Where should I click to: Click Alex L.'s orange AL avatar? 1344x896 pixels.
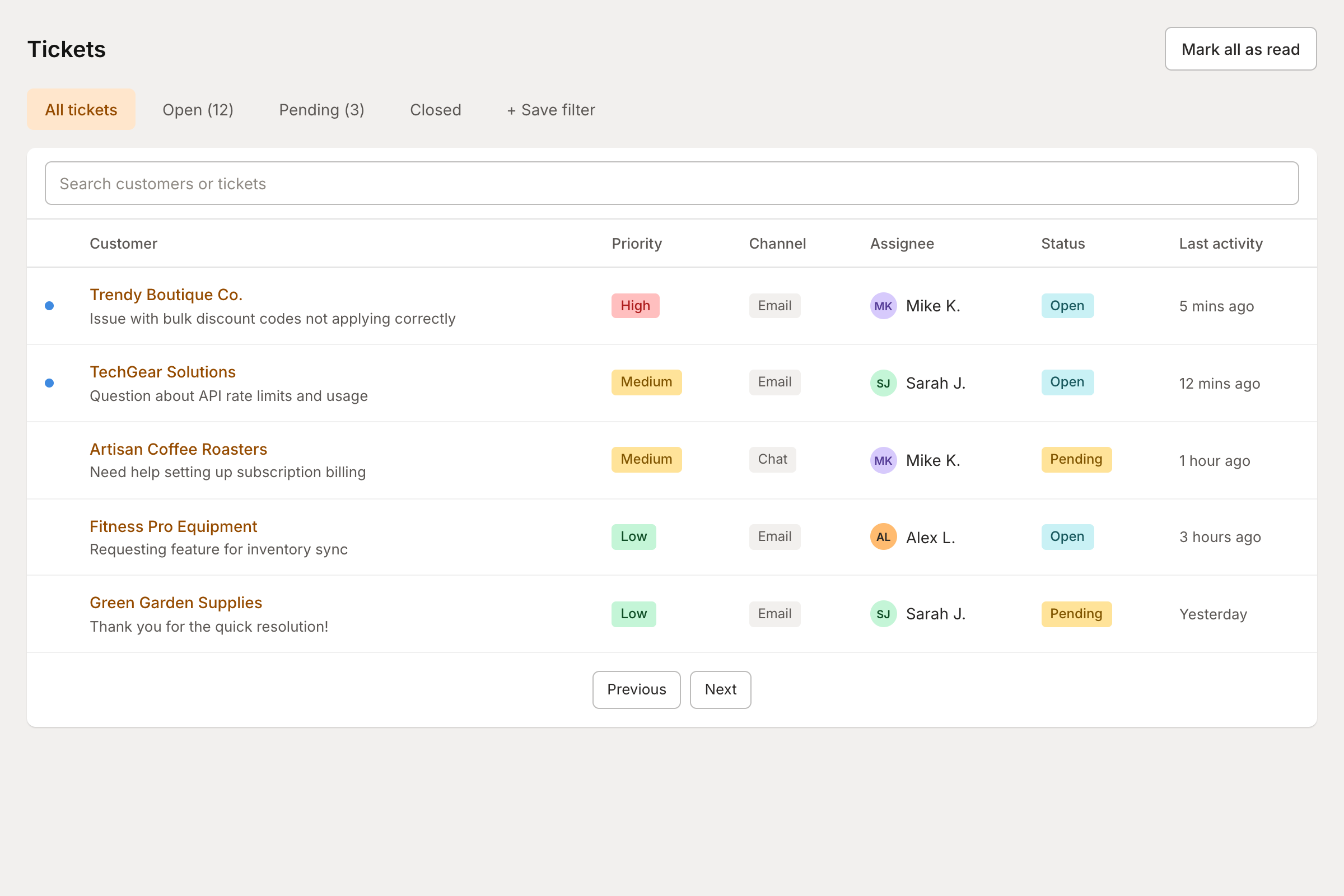(x=883, y=536)
